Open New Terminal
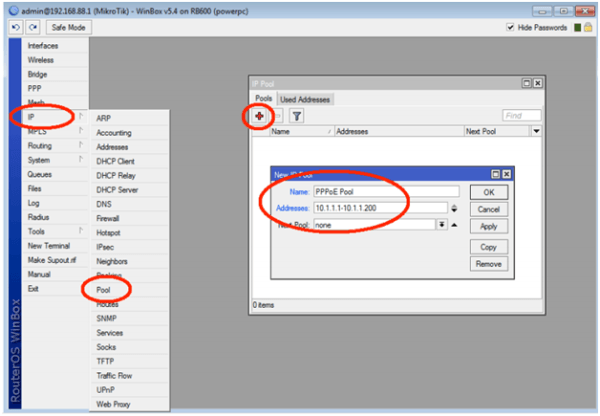600x416 pixels. pyautogui.click(x=55, y=246)
